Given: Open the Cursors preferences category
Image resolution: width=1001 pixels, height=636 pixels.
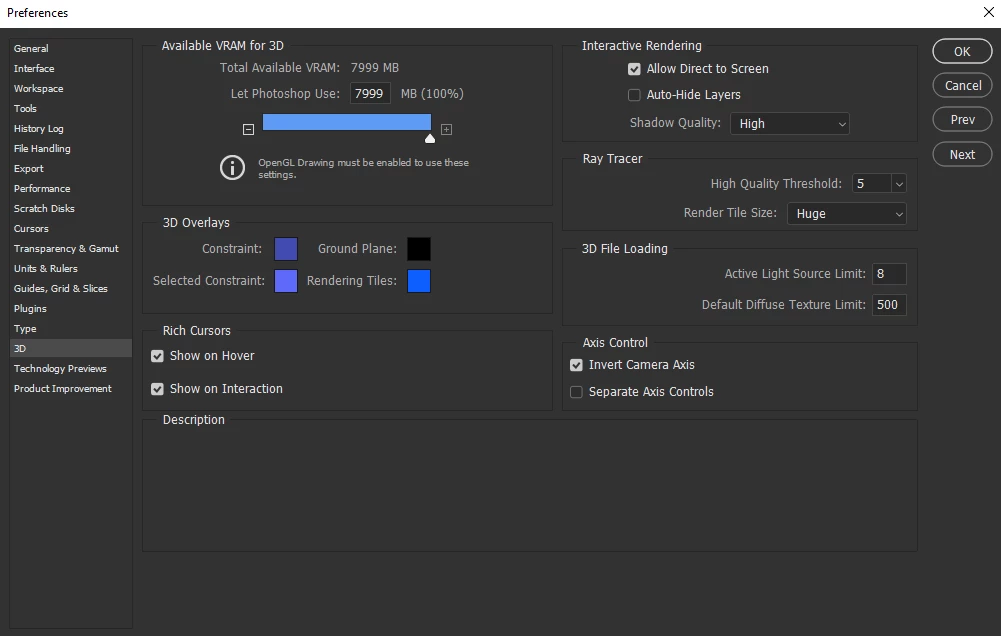Looking at the screenshot, I should pyautogui.click(x=71, y=229).
